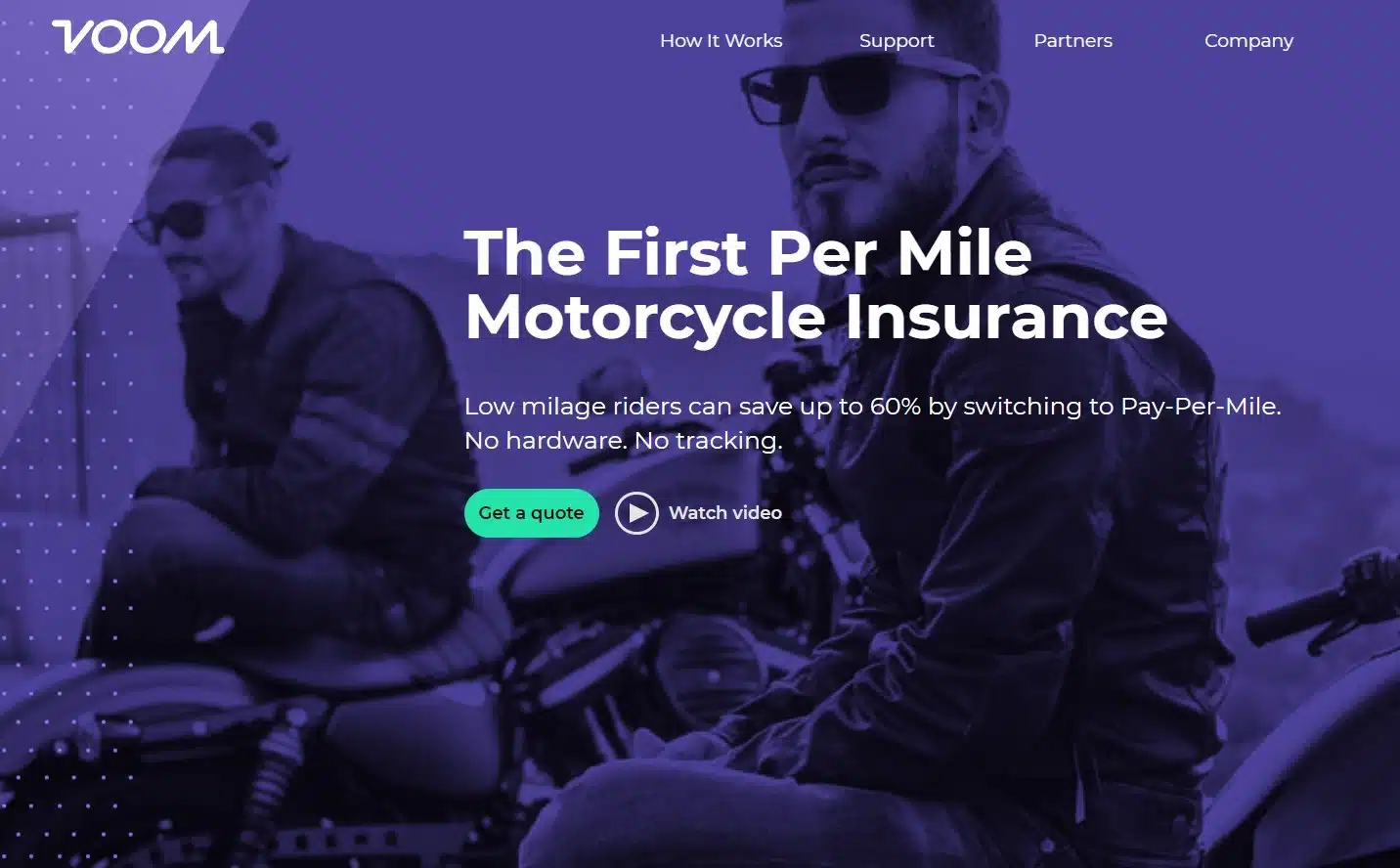The image size is (1400, 868).
Task: Open the How It Works menu
Action: (x=721, y=41)
